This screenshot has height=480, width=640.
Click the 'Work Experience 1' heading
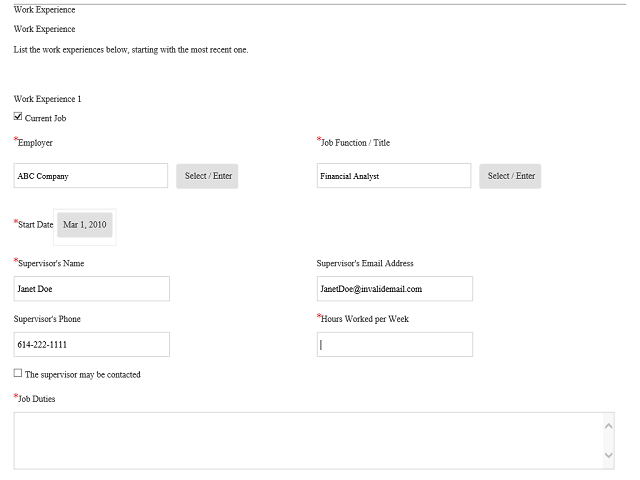click(x=47, y=99)
